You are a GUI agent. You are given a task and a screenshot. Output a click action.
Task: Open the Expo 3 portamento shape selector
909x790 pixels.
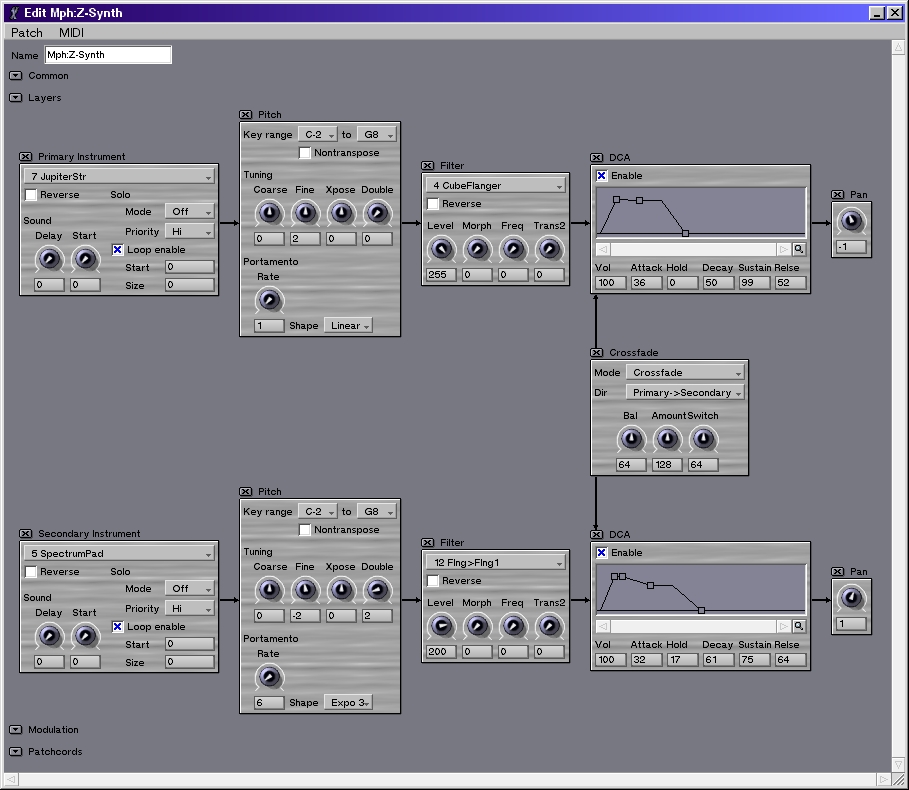click(x=348, y=703)
